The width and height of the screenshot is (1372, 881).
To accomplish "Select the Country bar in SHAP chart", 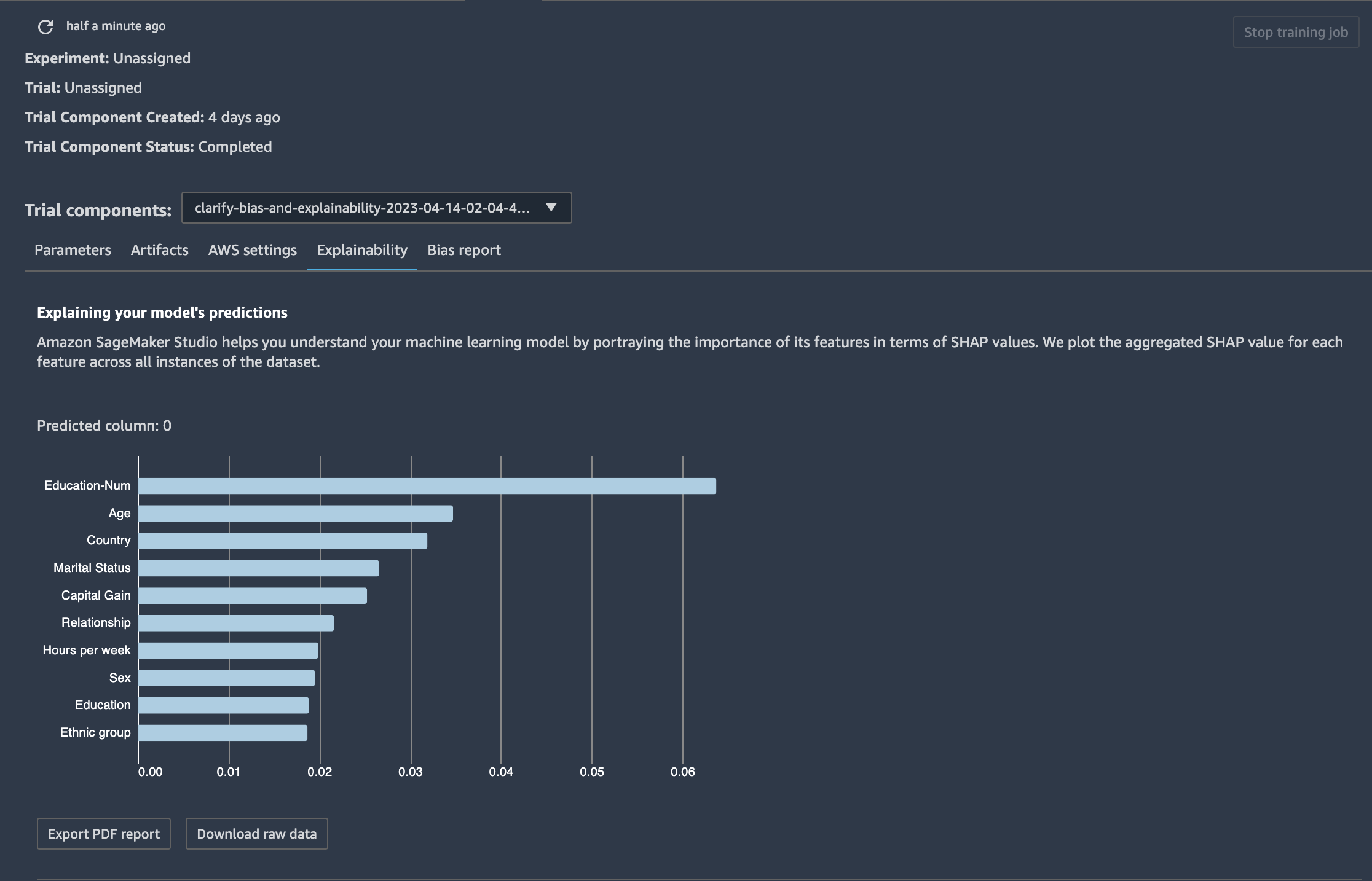I will point(283,541).
